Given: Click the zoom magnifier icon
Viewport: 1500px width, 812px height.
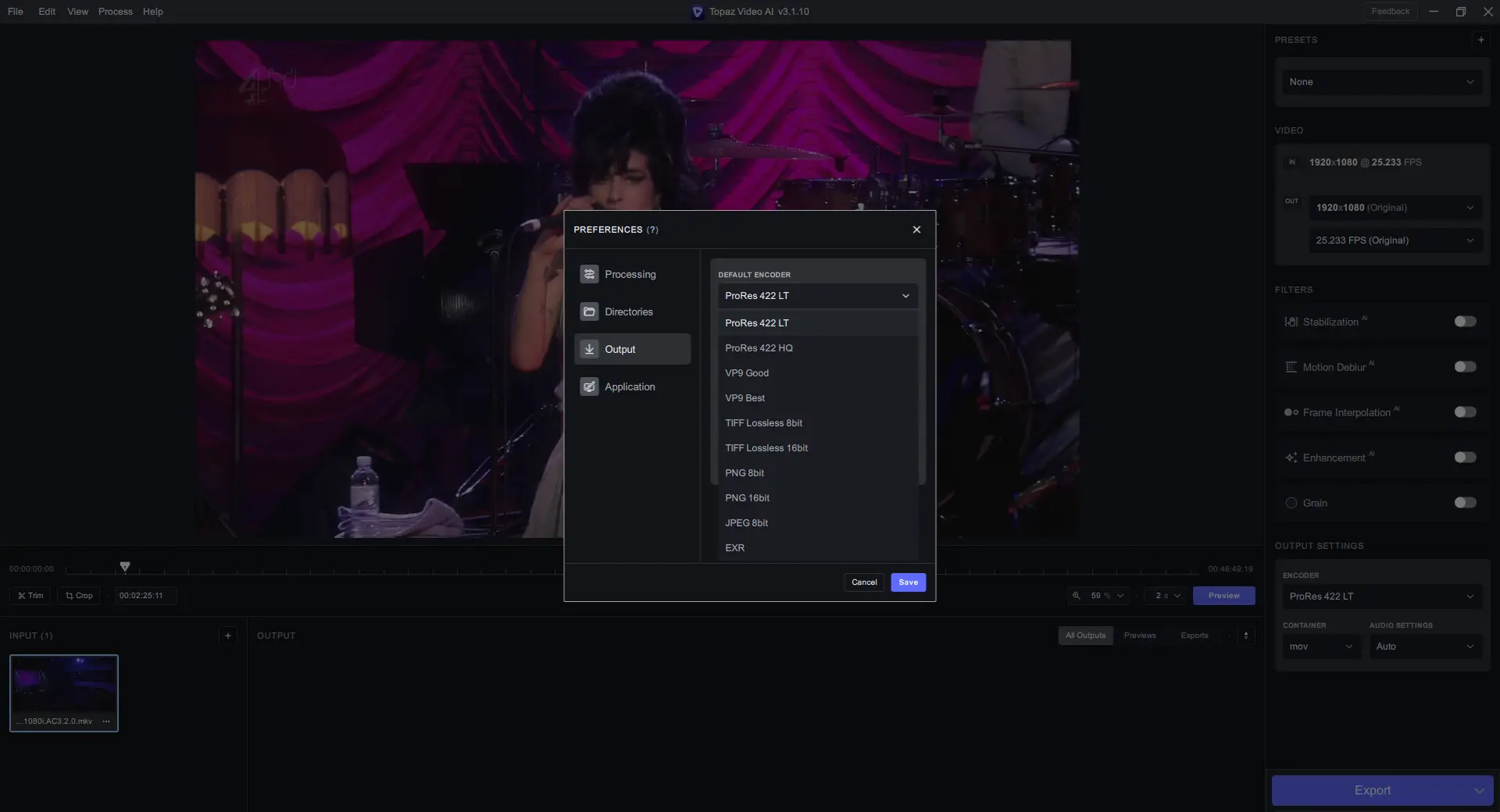Looking at the screenshot, I should (1077, 596).
